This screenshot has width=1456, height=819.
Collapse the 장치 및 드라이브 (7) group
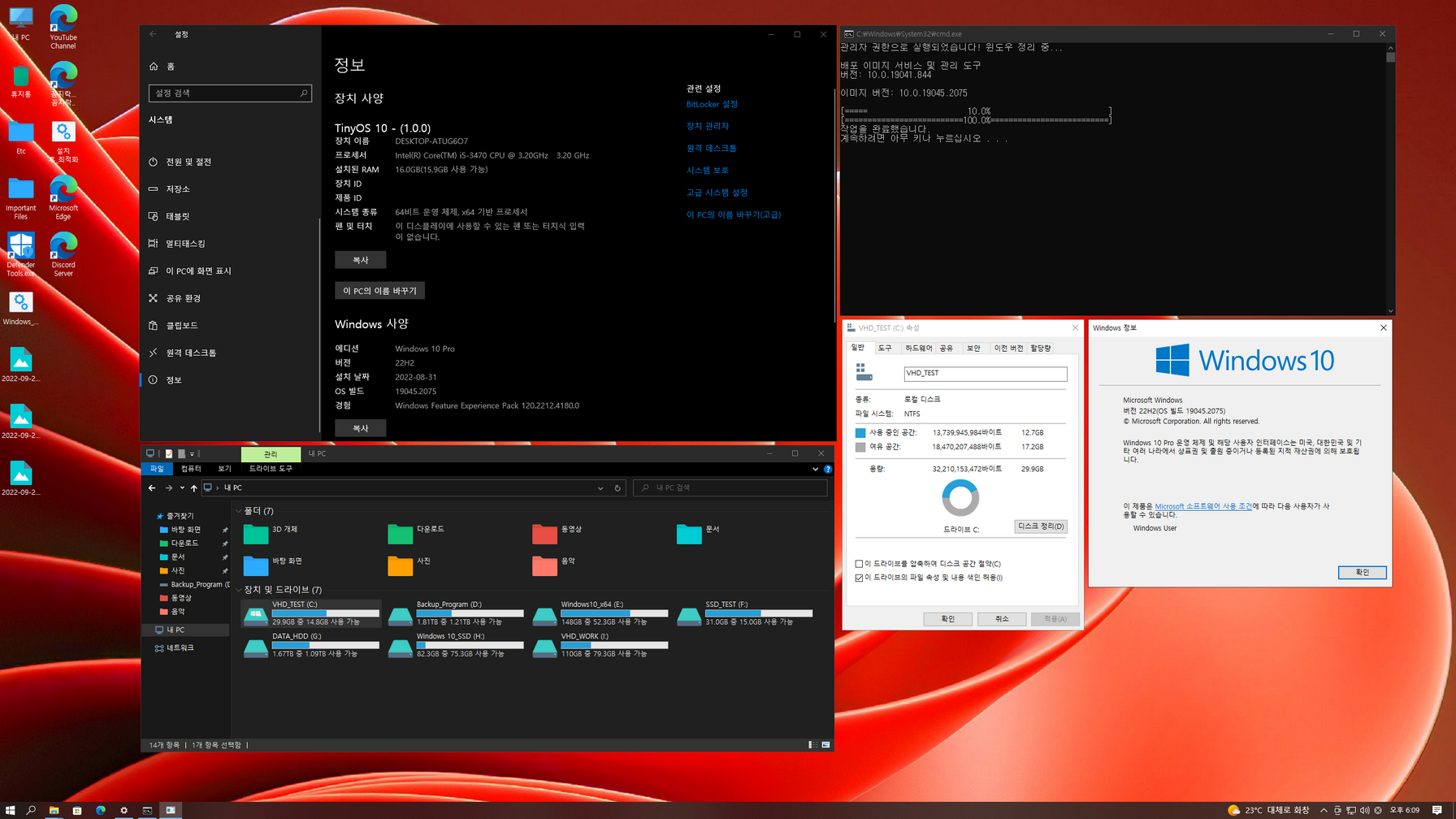pyautogui.click(x=238, y=590)
